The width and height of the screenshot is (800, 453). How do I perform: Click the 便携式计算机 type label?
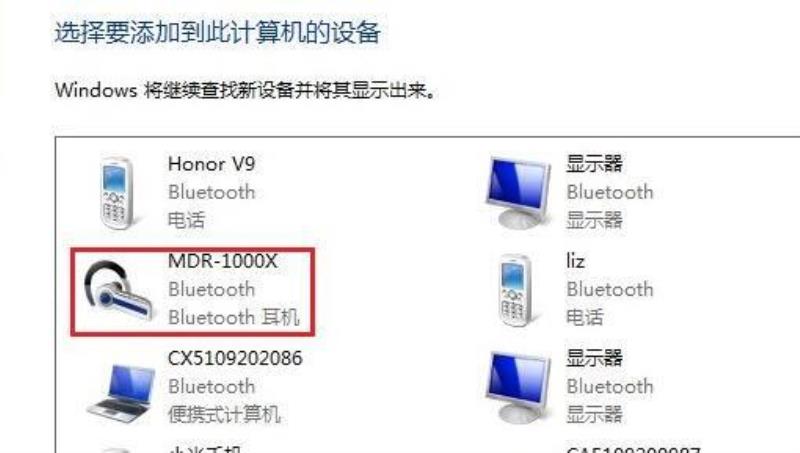pos(224,414)
